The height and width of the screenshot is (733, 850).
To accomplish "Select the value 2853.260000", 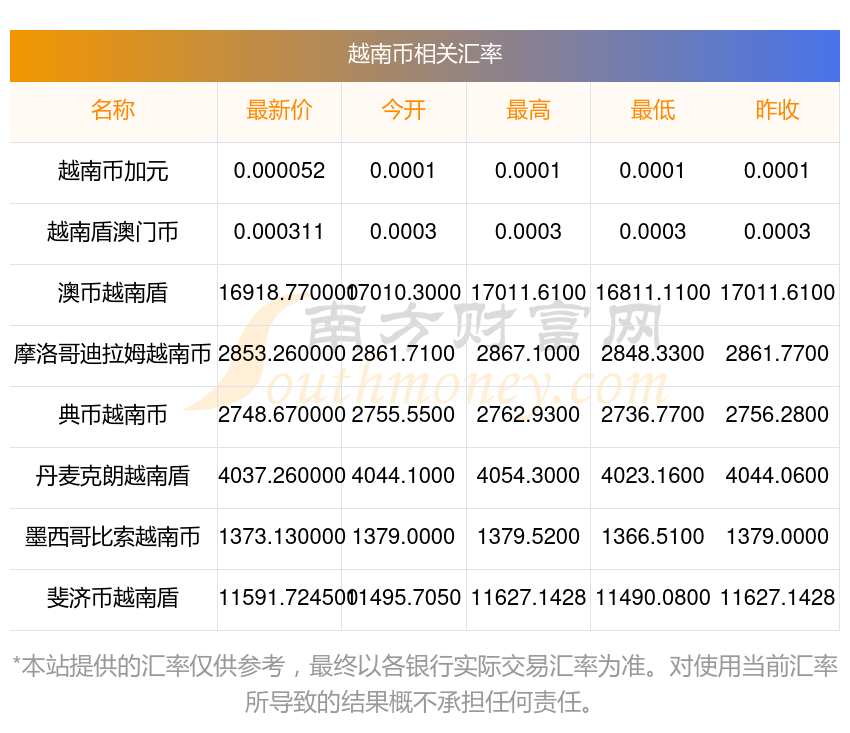I will point(282,354).
